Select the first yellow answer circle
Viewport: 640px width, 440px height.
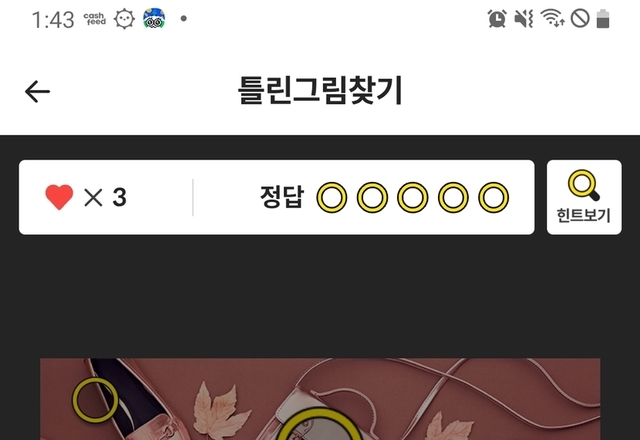(332, 198)
